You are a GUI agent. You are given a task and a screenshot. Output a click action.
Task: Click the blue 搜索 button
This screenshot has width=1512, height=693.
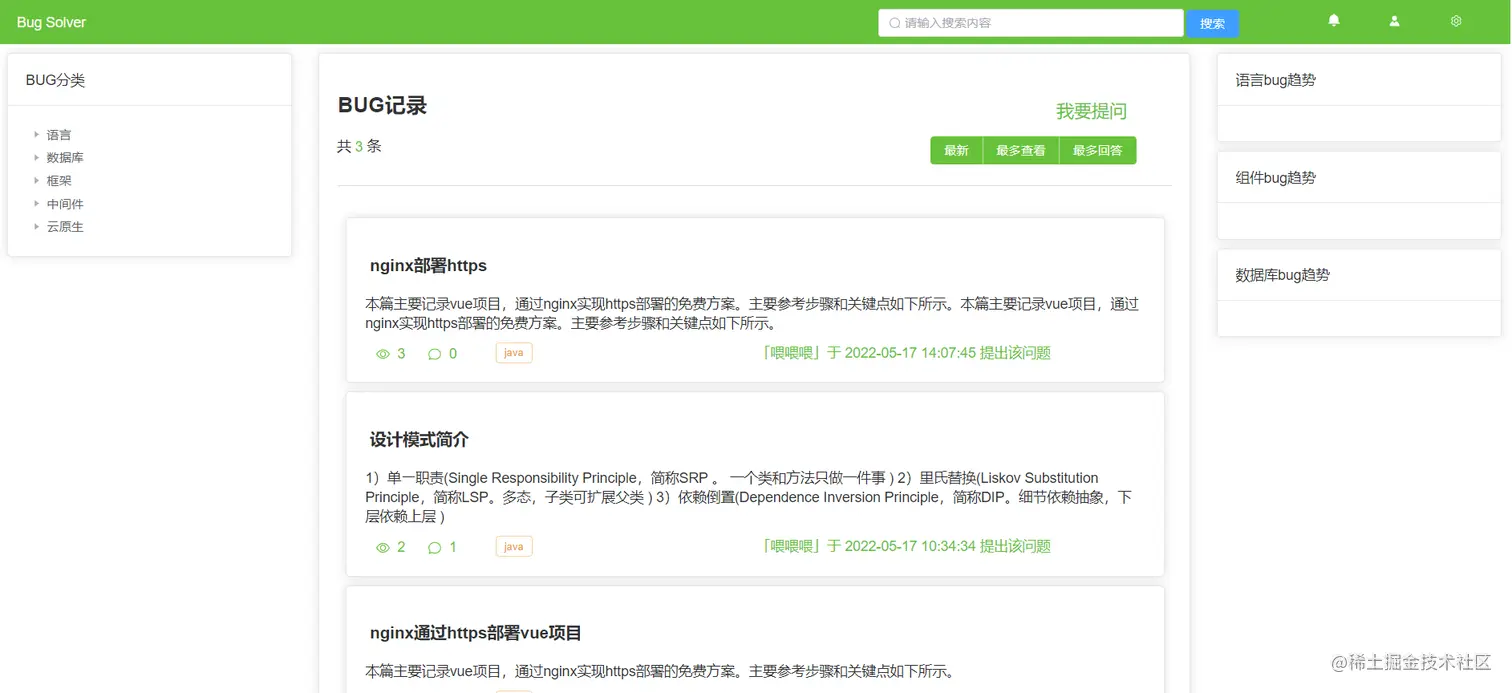pyautogui.click(x=1212, y=23)
